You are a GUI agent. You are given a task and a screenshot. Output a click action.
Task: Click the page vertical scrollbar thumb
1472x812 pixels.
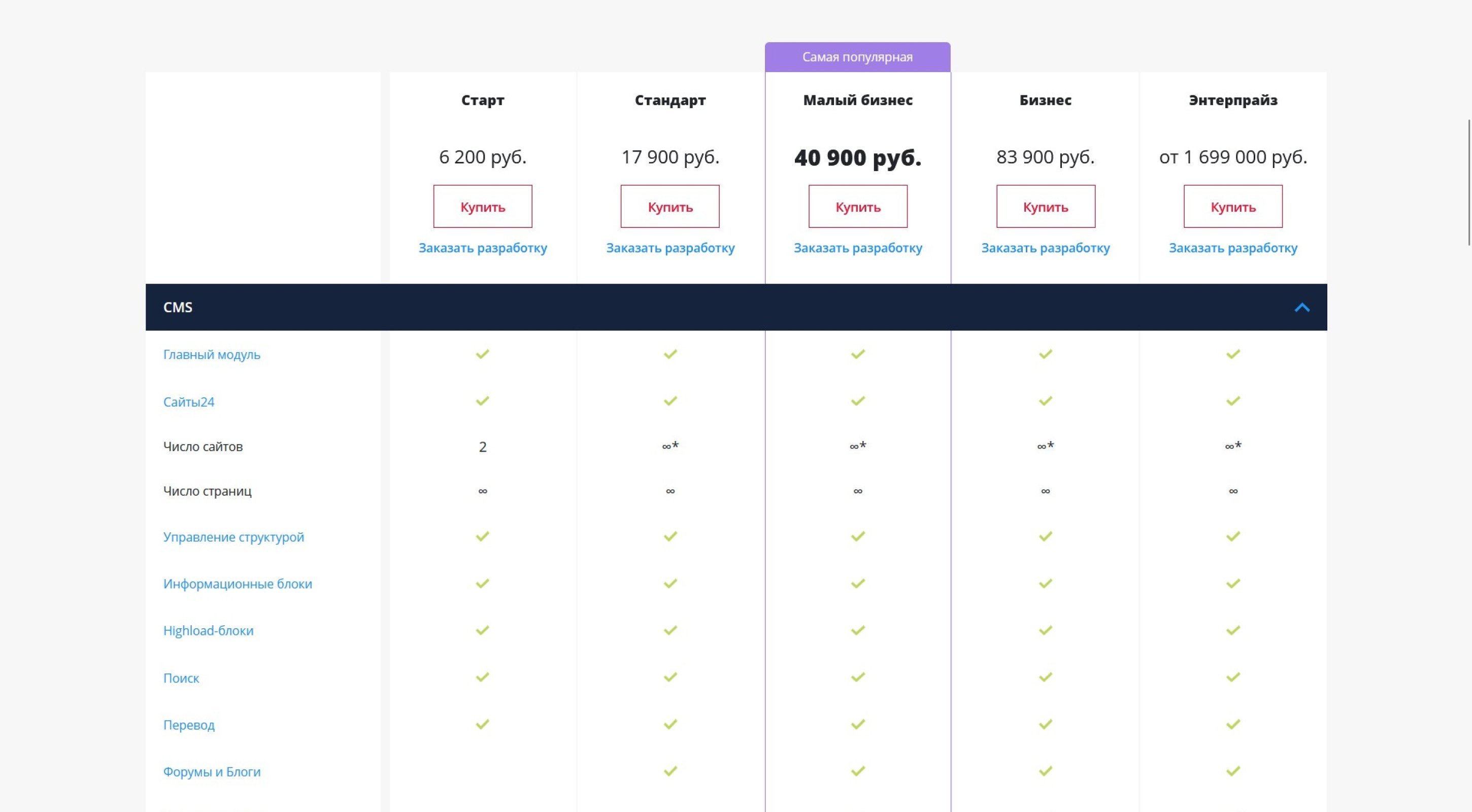(1469, 183)
